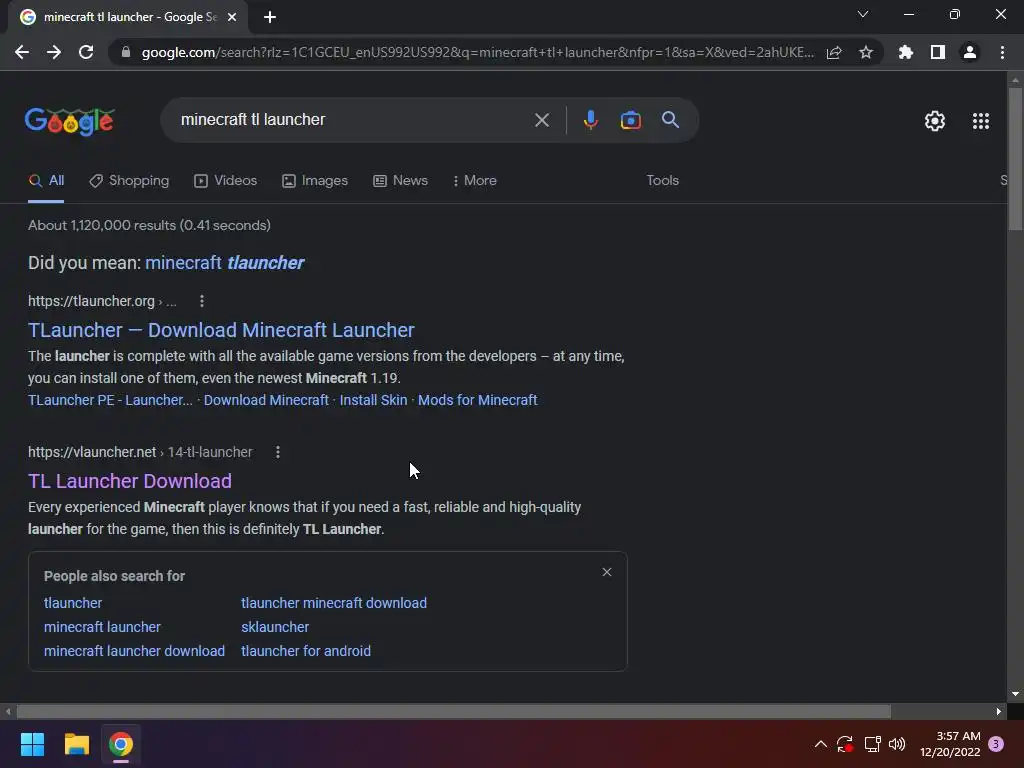Open the clock and date panel

tap(950, 744)
